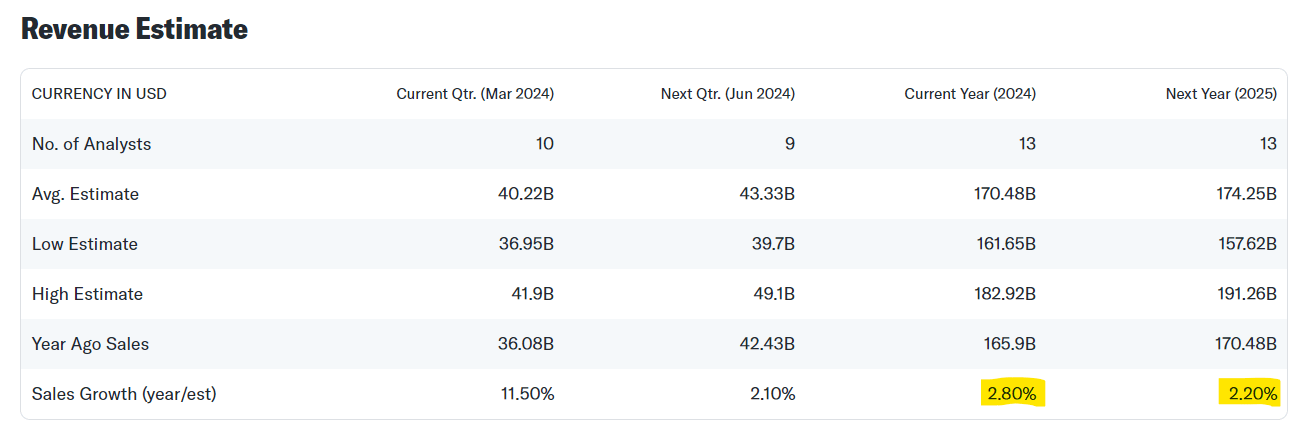The width and height of the screenshot is (1300, 425).
Task: Click the Next Year (2025) column header
Action: tap(1221, 94)
